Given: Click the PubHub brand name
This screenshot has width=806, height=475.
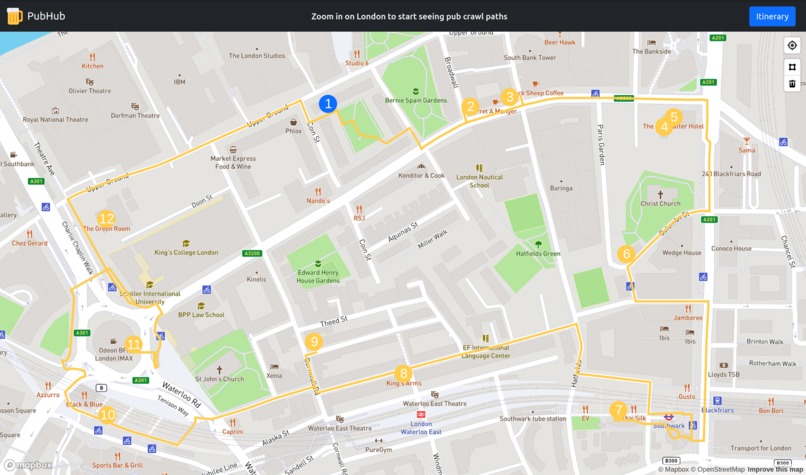Looking at the screenshot, I should pos(46,16).
